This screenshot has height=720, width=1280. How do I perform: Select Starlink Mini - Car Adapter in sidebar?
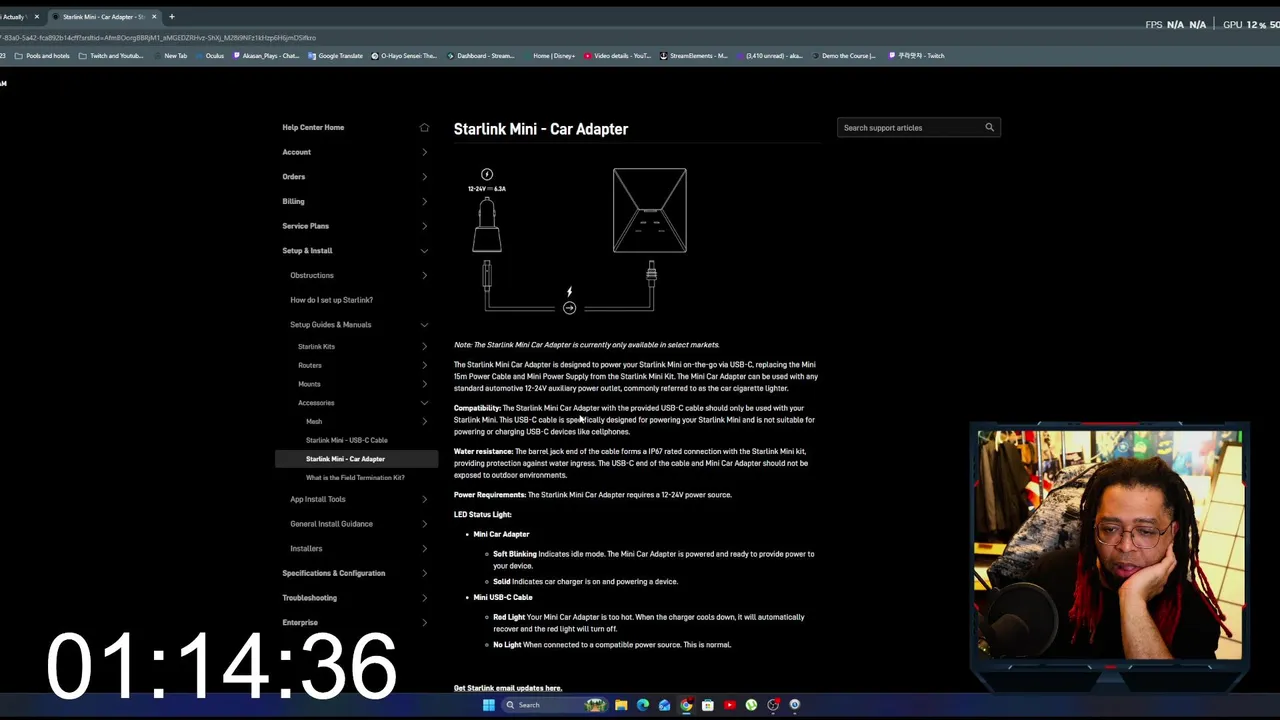356,459
